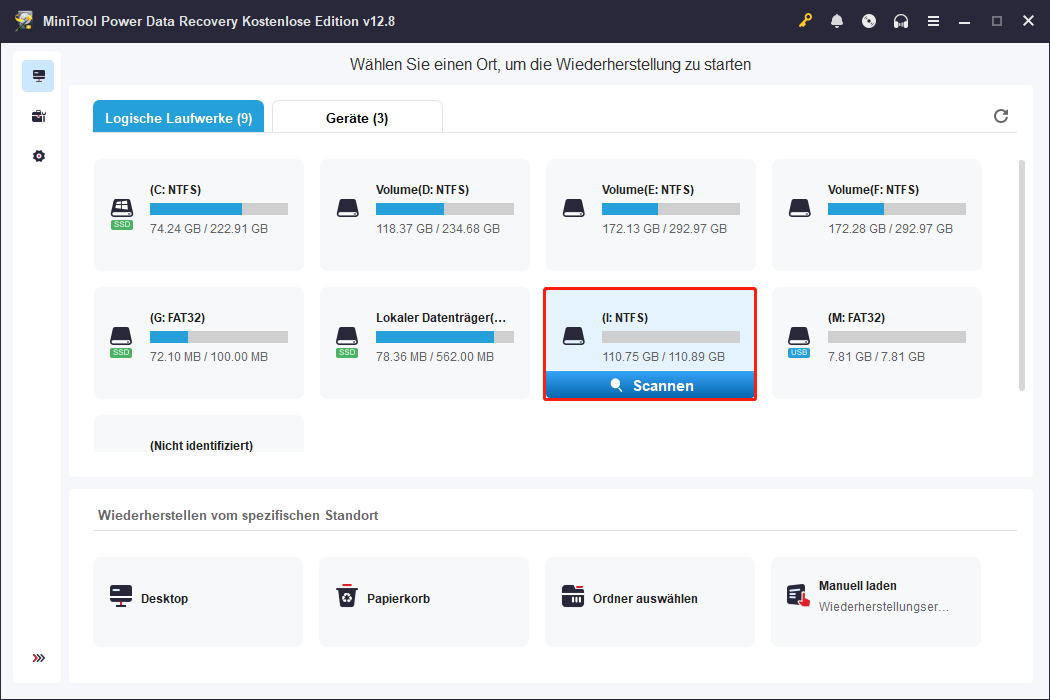Open the settings gear in the sidebar
Image resolution: width=1050 pixels, height=700 pixels.
tap(38, 155)
